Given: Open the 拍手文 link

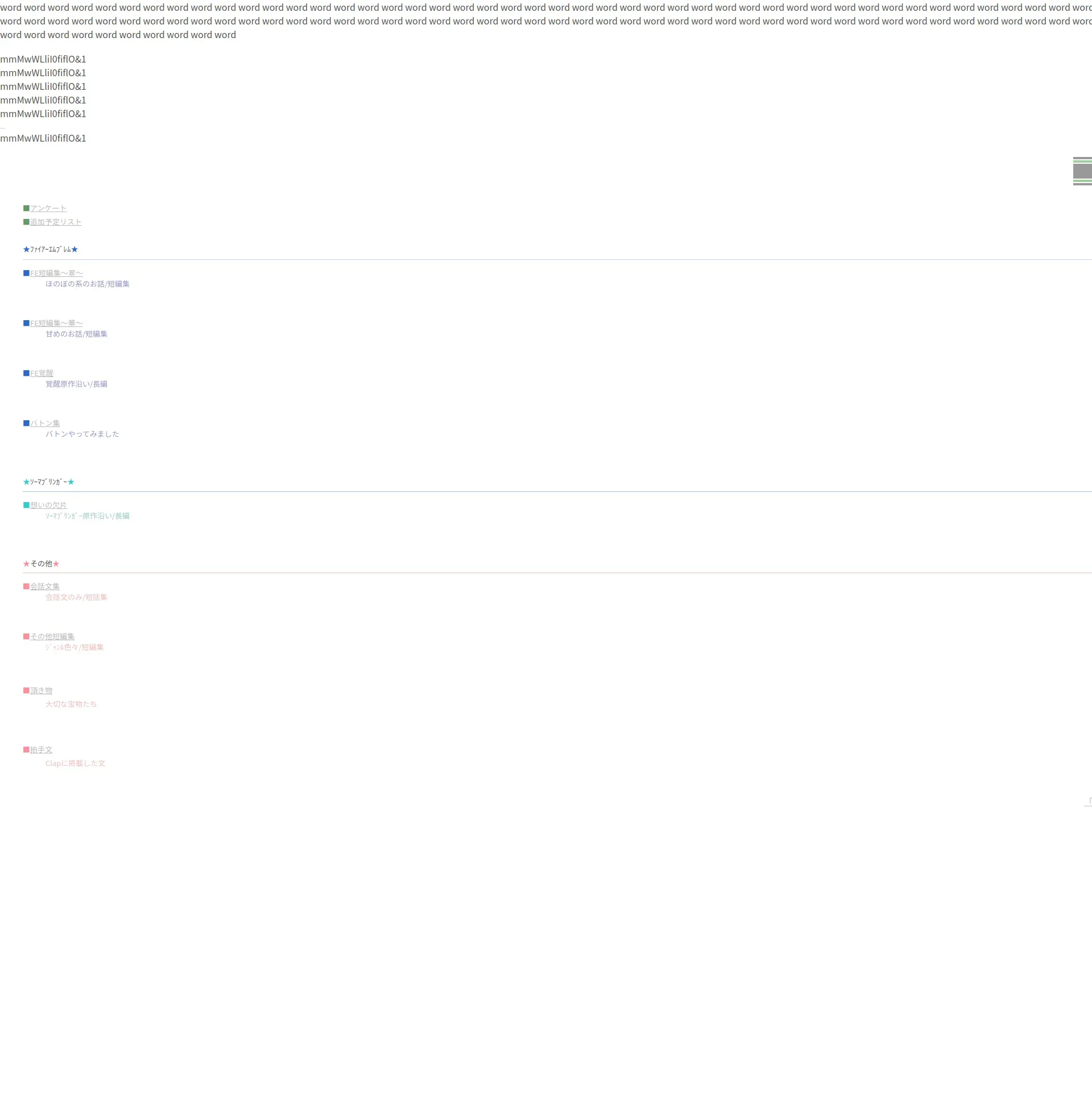Looking at the screenshot, I should [x=41, y=749].
